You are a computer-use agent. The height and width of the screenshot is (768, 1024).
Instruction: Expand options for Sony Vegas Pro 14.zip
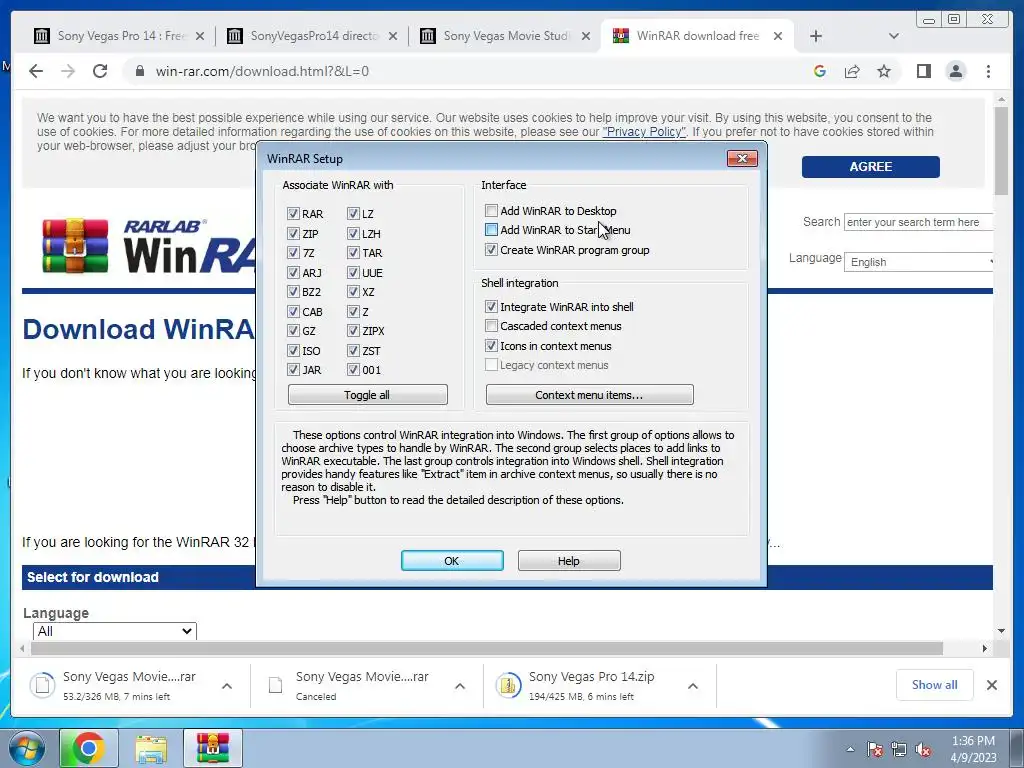[x=693, y=686]
